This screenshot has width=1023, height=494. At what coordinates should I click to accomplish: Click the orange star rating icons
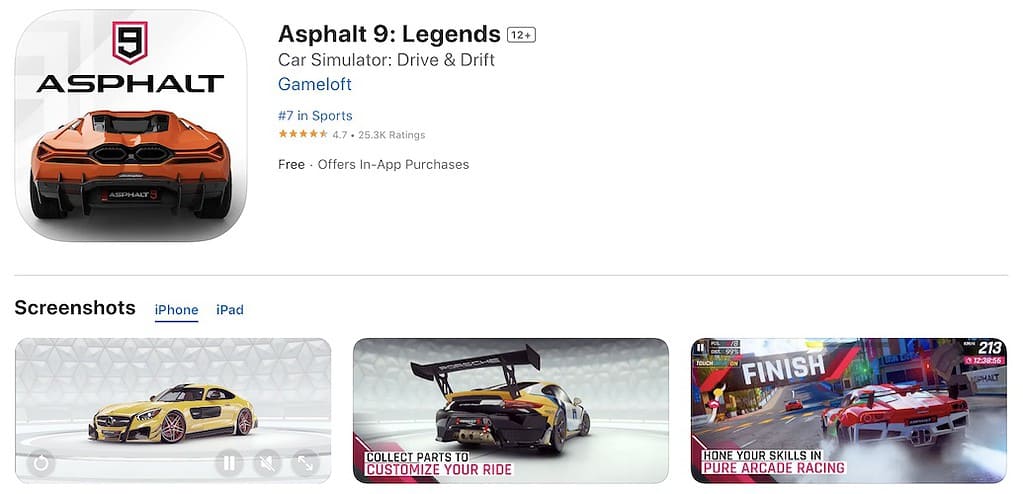tap(303, 134)
